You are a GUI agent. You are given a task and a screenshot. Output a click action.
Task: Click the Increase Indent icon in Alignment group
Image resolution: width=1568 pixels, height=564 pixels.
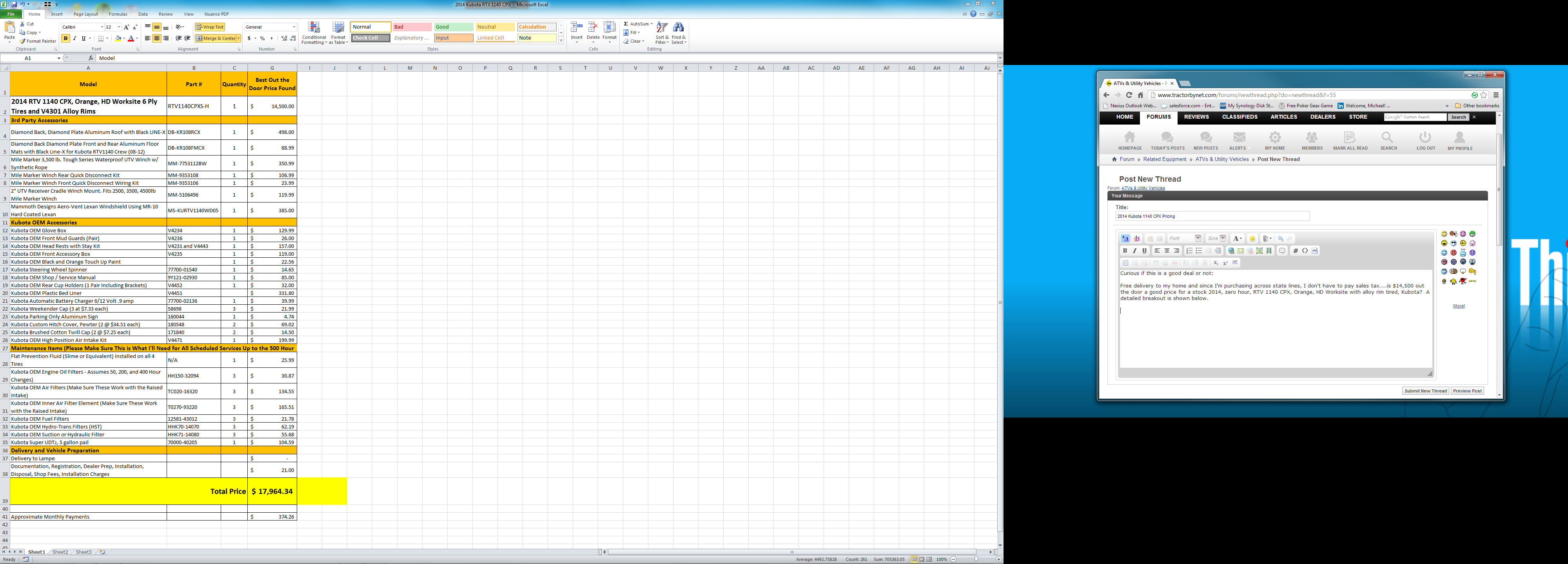[187, 38]
